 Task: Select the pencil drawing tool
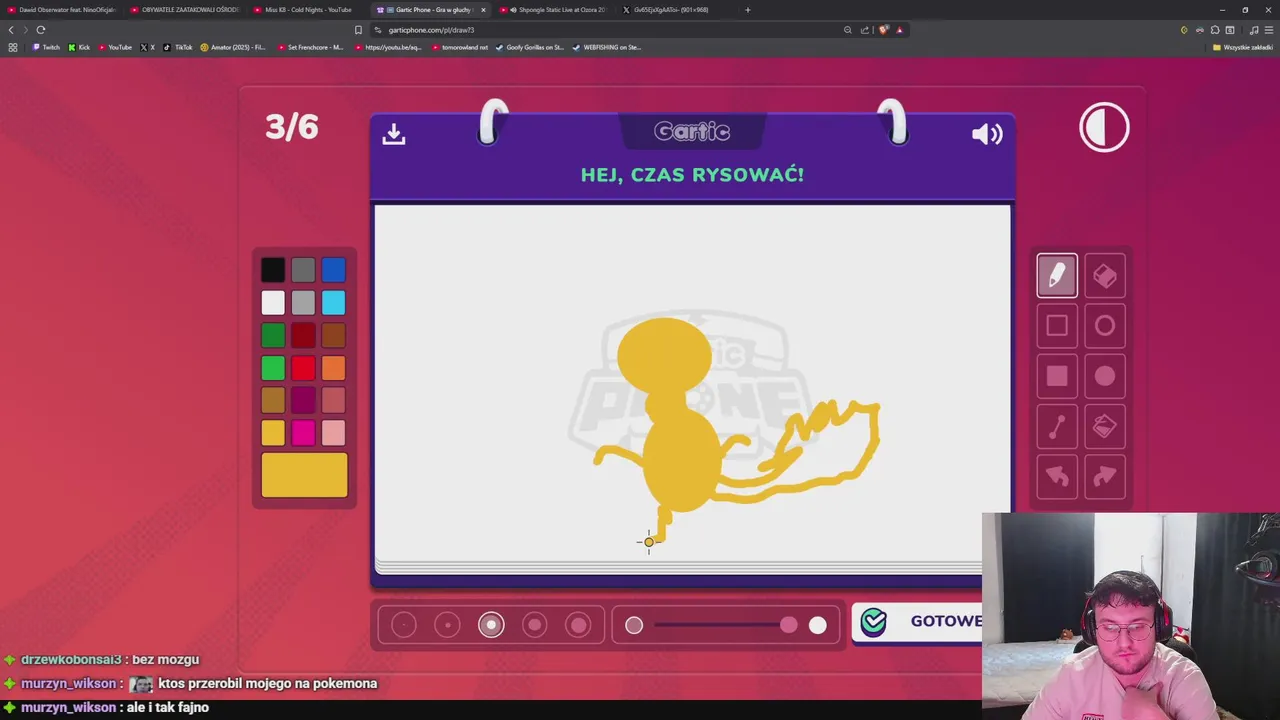tap(1057, 276)
